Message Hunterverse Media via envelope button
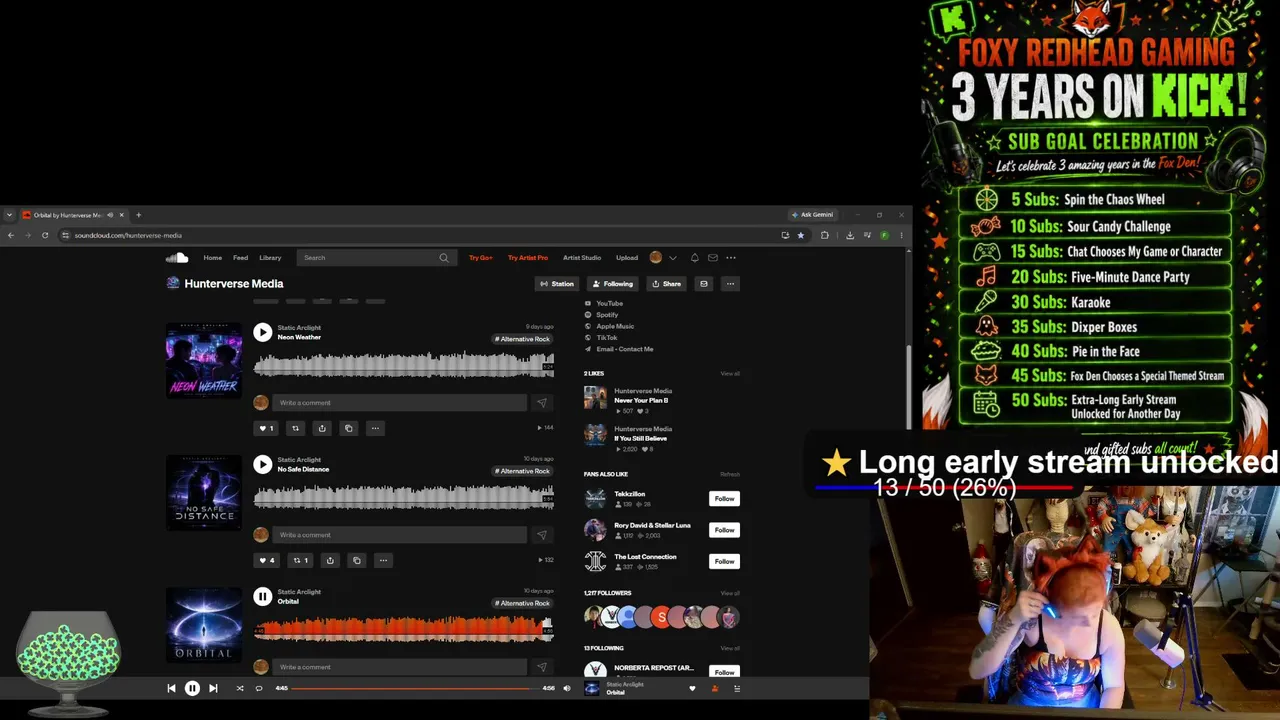 [x=704, y=284]
